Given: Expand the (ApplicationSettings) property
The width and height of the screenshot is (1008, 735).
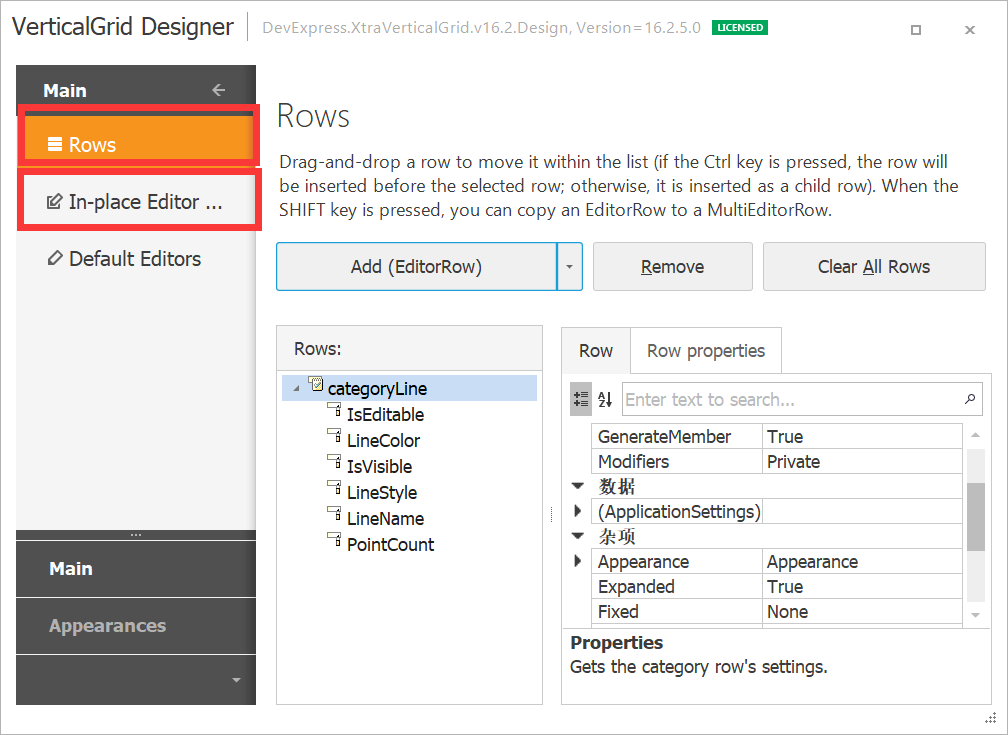Looking at the screenshot, I should click(577, 511).
